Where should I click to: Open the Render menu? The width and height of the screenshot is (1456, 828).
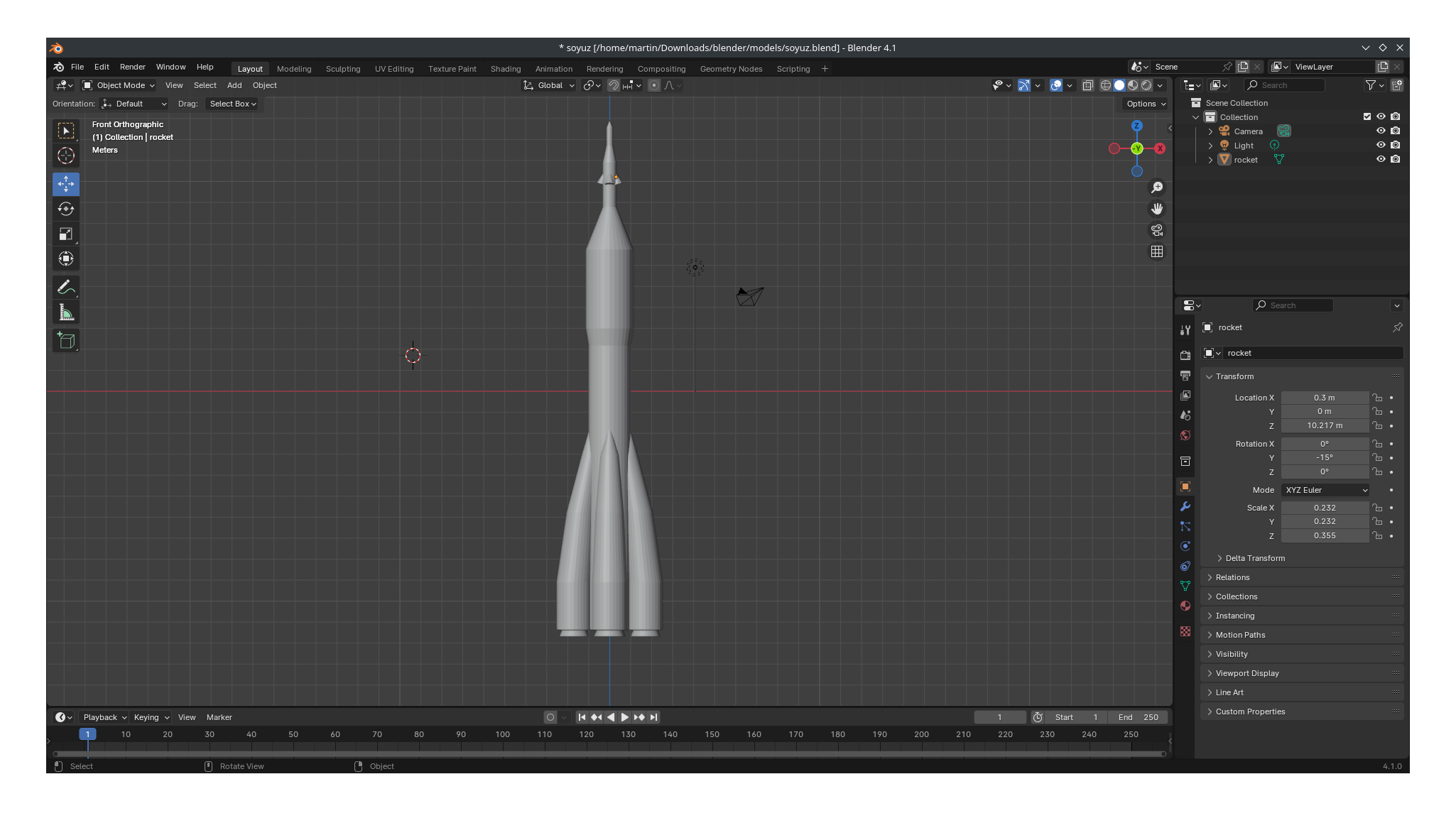(x=132, y=67)
